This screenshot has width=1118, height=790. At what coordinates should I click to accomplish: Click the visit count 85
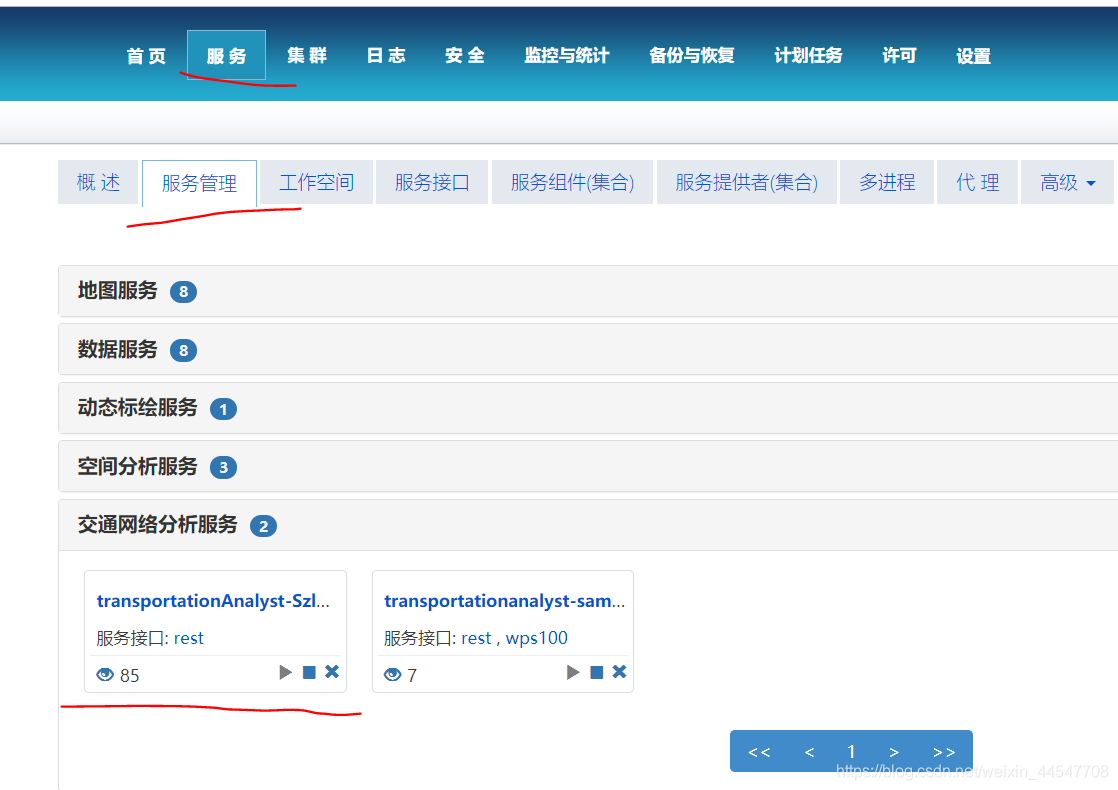pos(130,675)
